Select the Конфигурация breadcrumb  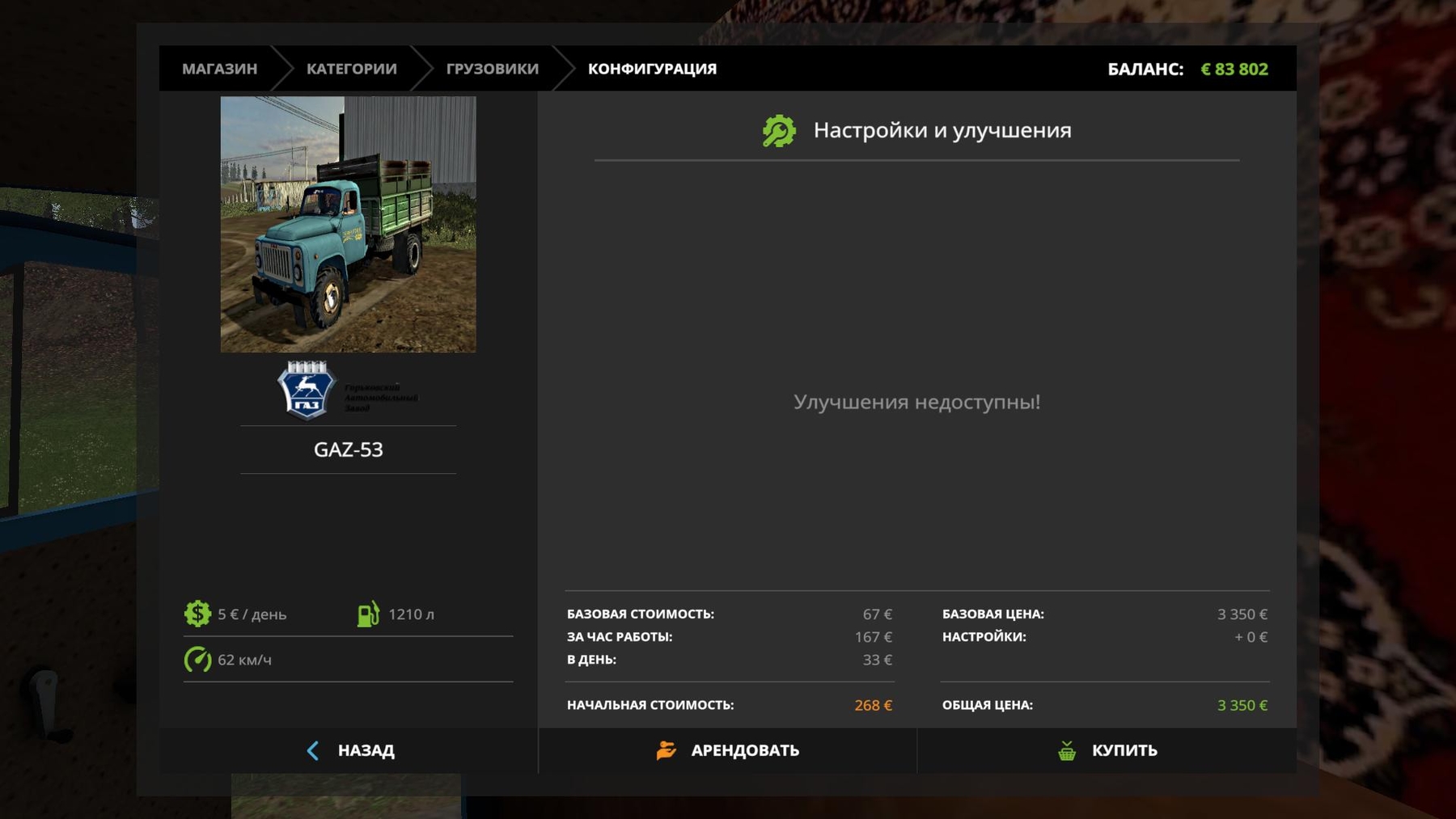tap(652, 69)
